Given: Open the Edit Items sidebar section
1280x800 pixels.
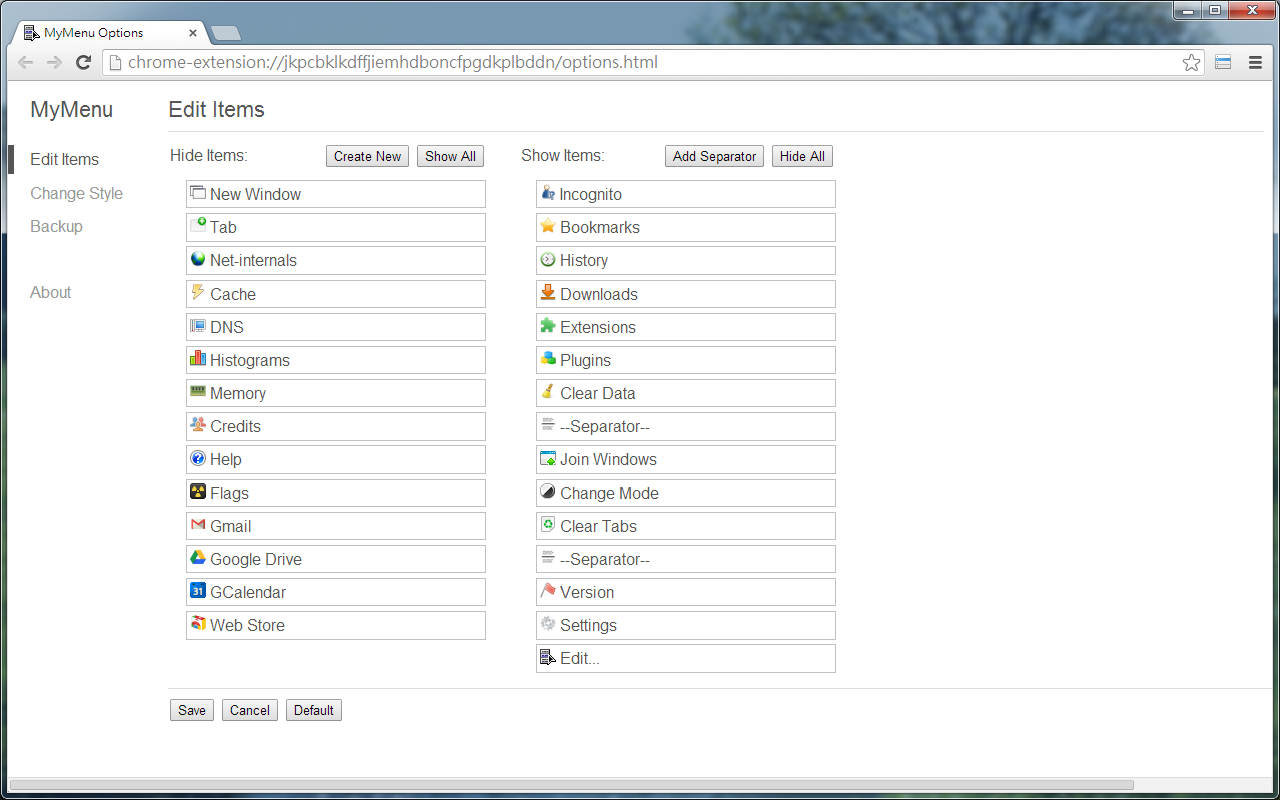Looking at the screenshot, I should [65, 159].
